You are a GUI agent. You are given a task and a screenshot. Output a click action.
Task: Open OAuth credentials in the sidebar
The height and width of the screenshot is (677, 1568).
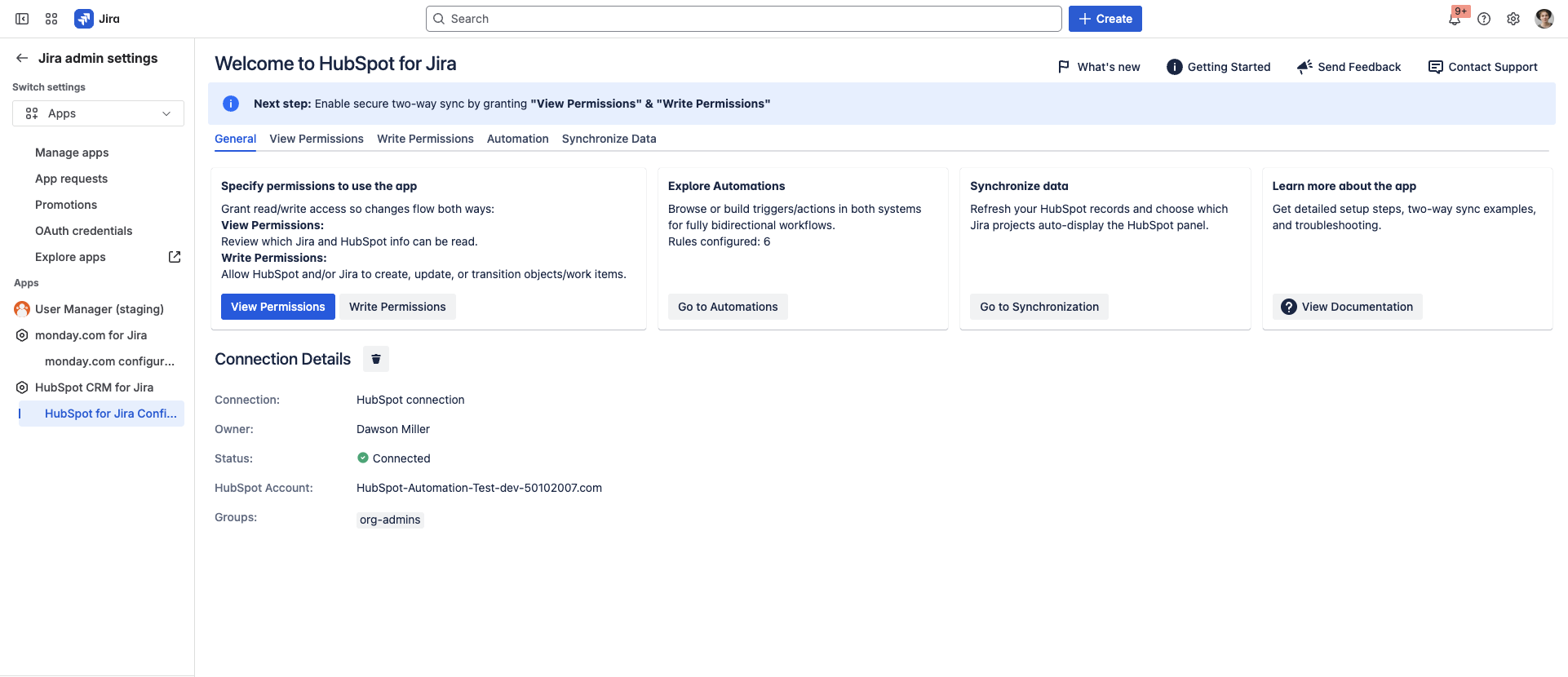[83, 231]
